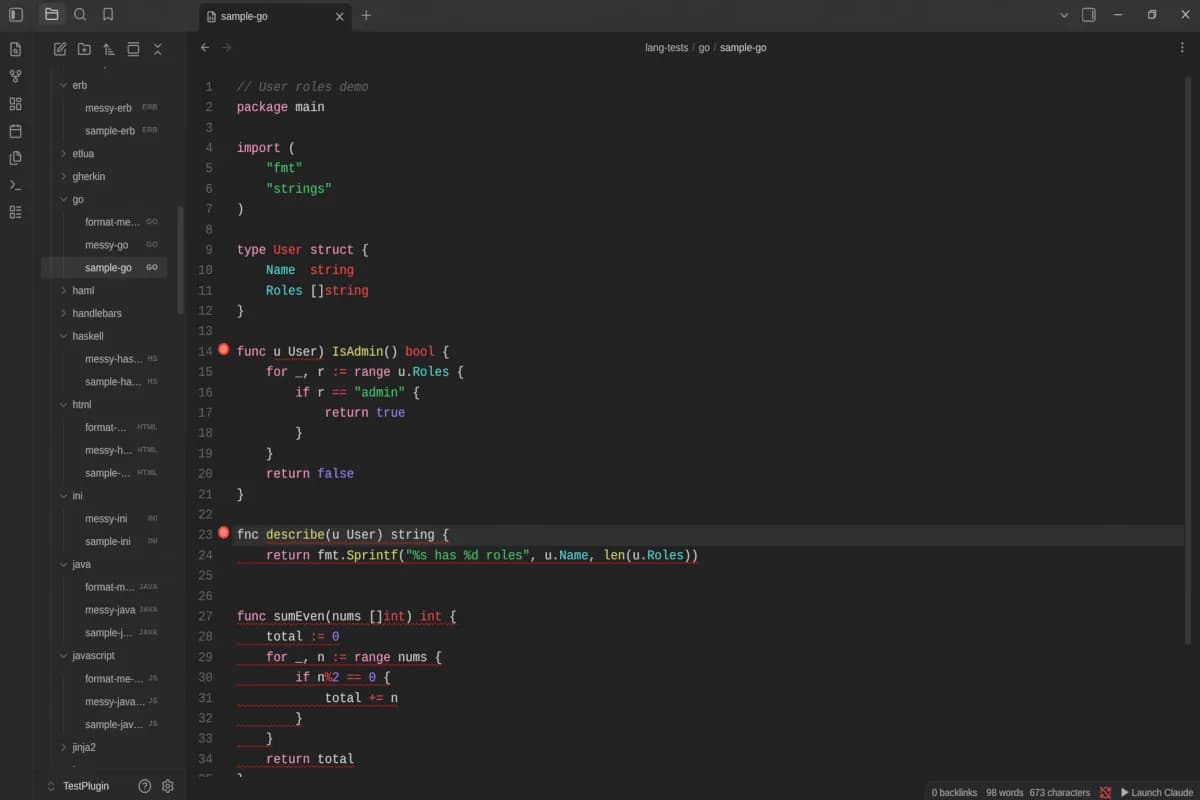The image size is (1200, 800).
Task: Collapse the left sidebar with the toggle icon
Action: [x=16, y=15]
